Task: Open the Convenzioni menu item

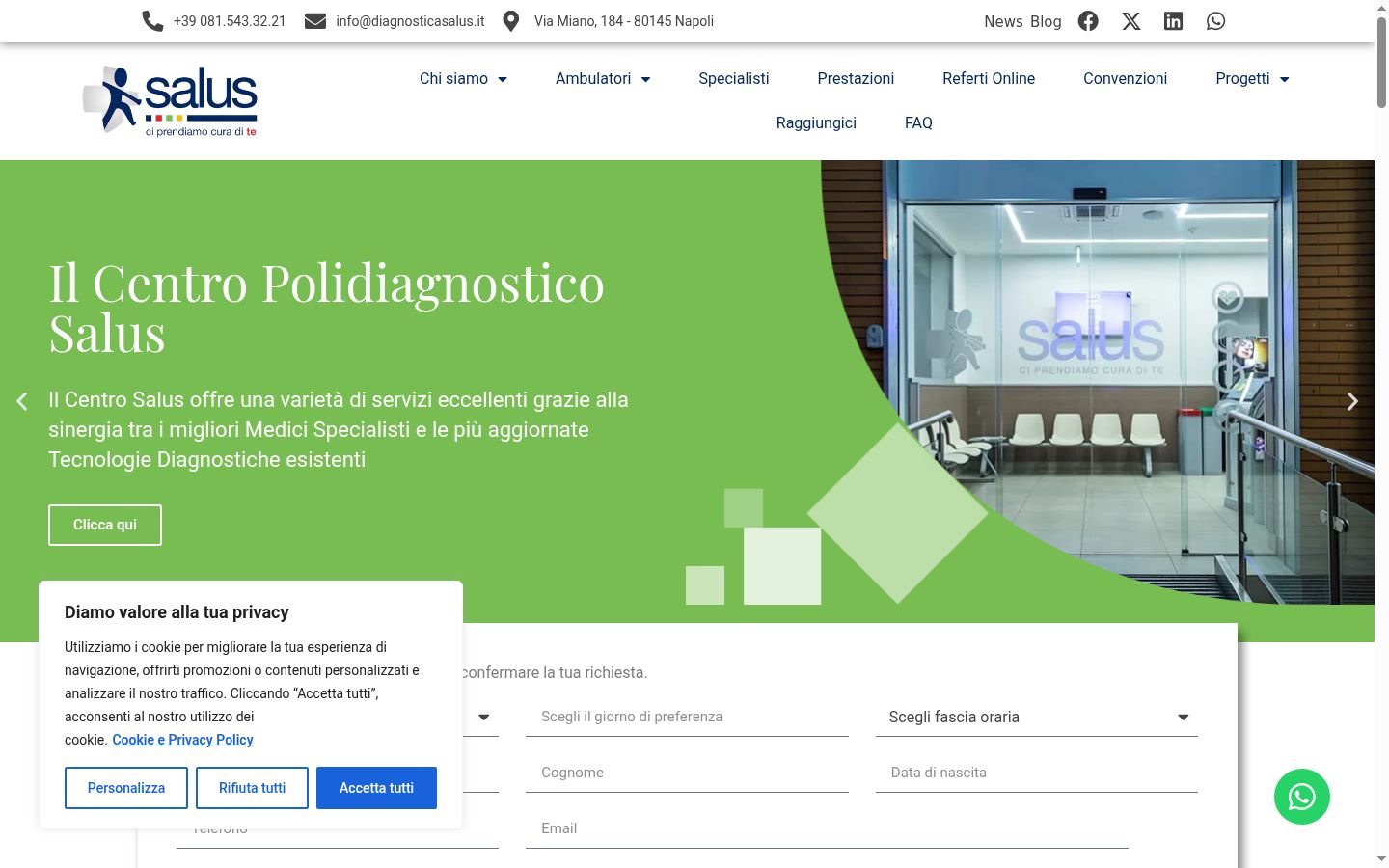Action: point(1125,79)
